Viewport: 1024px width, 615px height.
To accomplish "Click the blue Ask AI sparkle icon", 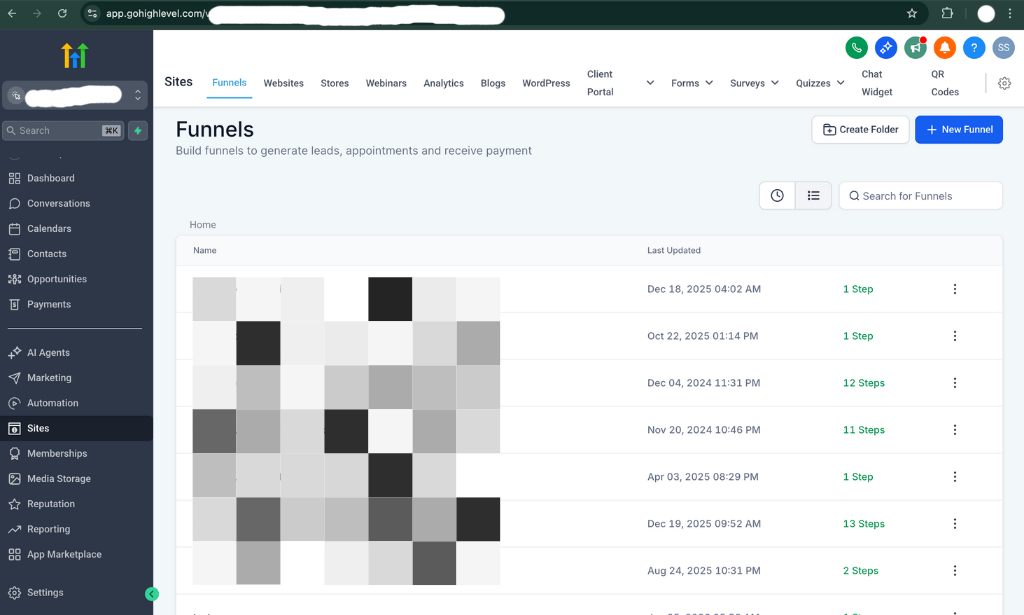I will (x=885, y=47).
